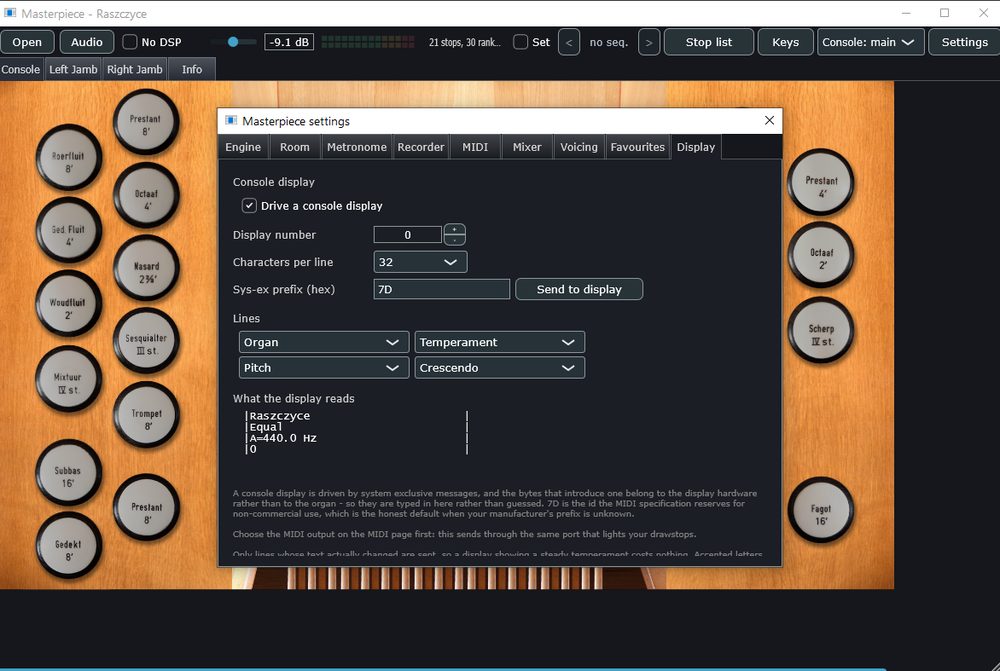Uncheck Drive a console display
The width and height of the screenshot is (1000, 671).
coord(249,205)
